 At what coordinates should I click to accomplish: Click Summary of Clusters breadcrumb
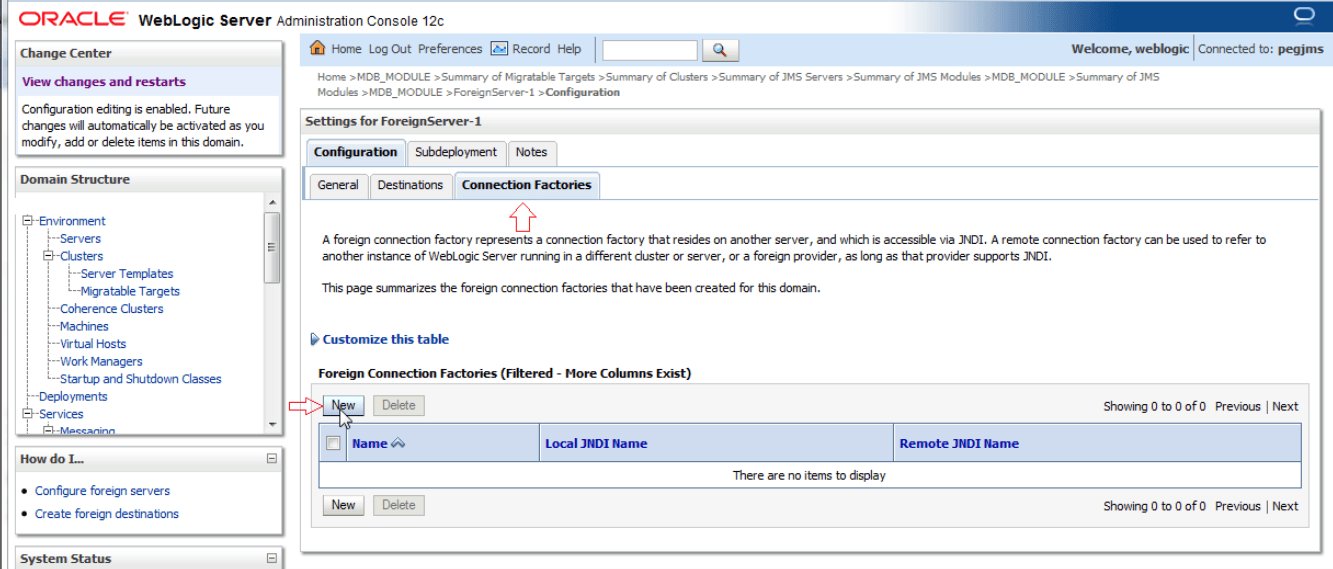click(x=657, y=77)
